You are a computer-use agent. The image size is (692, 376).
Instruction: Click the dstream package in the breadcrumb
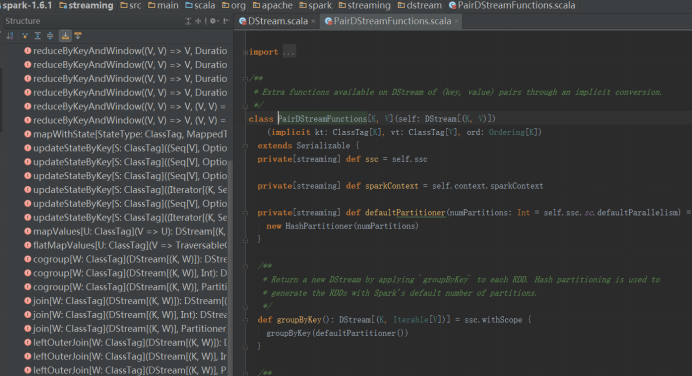click(x=420, y=5)
